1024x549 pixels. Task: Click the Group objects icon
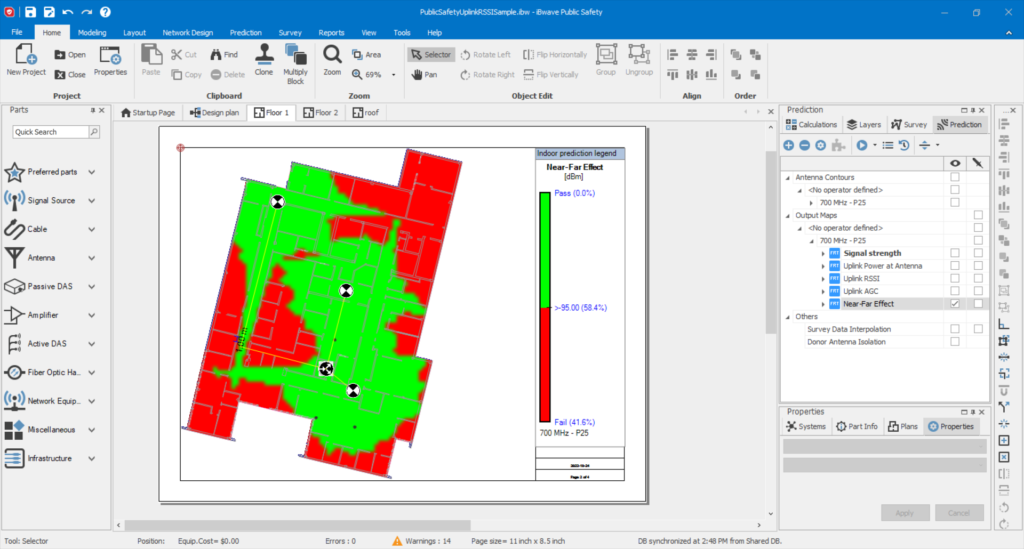[x=606, y=55]
